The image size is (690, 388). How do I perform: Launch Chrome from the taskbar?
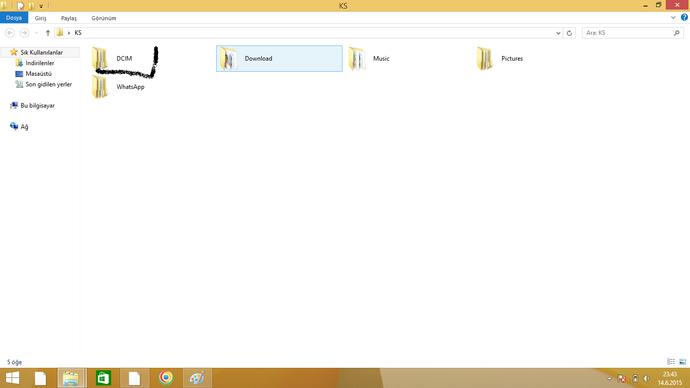(x=166, y=377)
